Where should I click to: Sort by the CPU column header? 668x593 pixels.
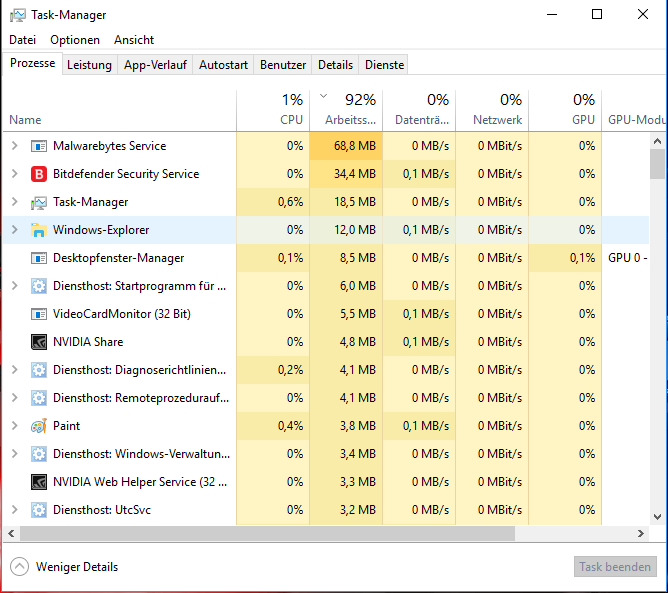pos(273,111)
